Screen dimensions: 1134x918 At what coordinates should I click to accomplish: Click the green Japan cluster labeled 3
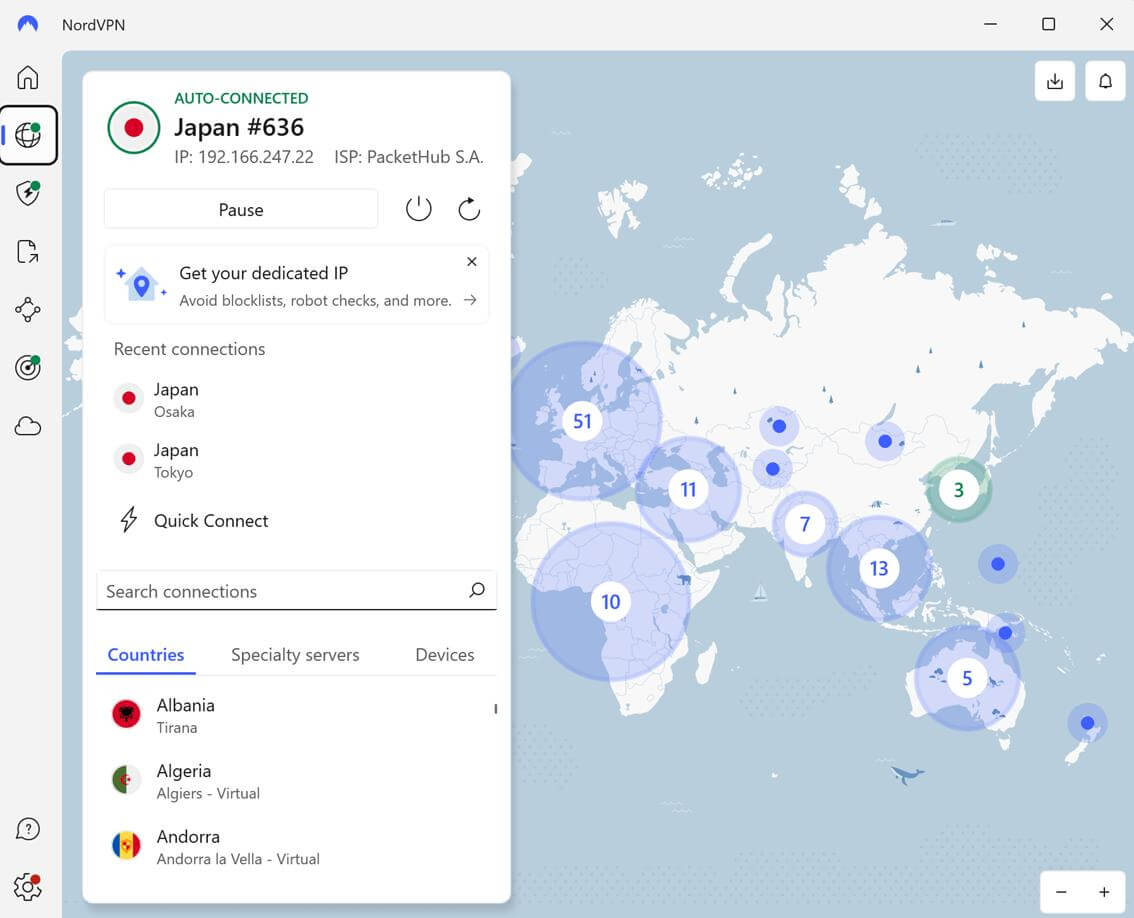[x=959, y=490]
